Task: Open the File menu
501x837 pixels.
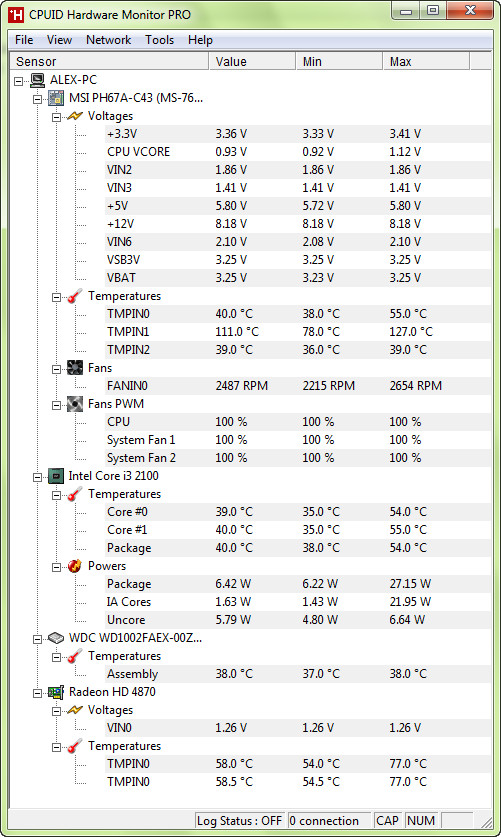Action: [24, 40]
